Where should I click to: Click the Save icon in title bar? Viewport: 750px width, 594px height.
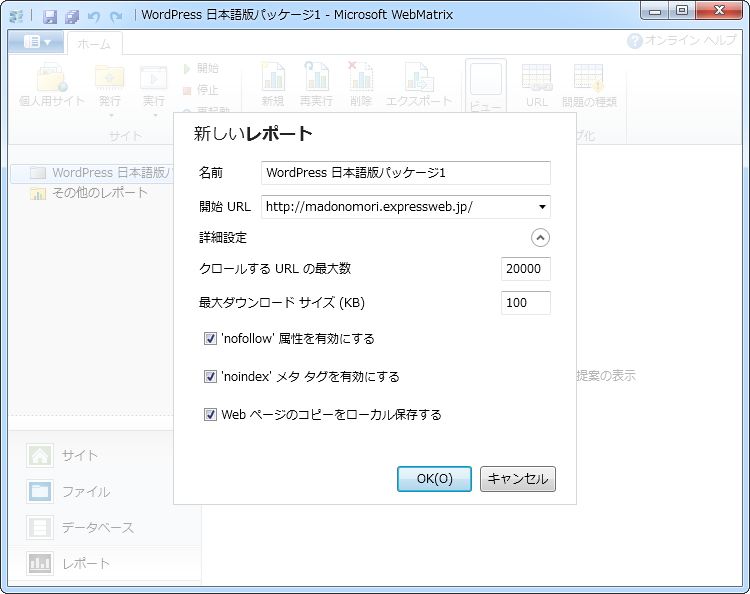(x=50, y=16)
